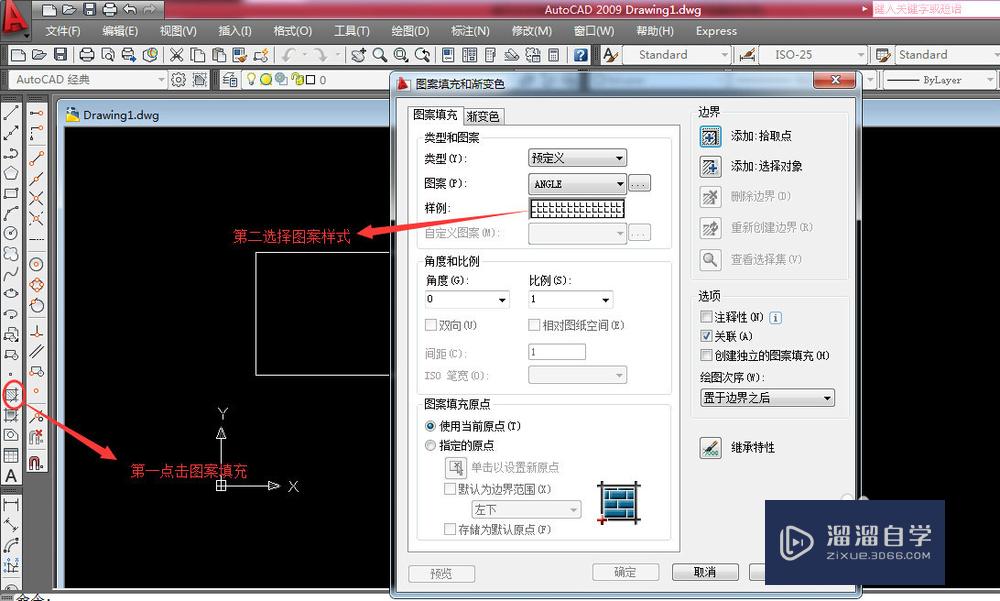Image resolution: width=1000 pixels, height=601 pixels.
Task: Switch to Hatch tab
Action: click(435, 115)
